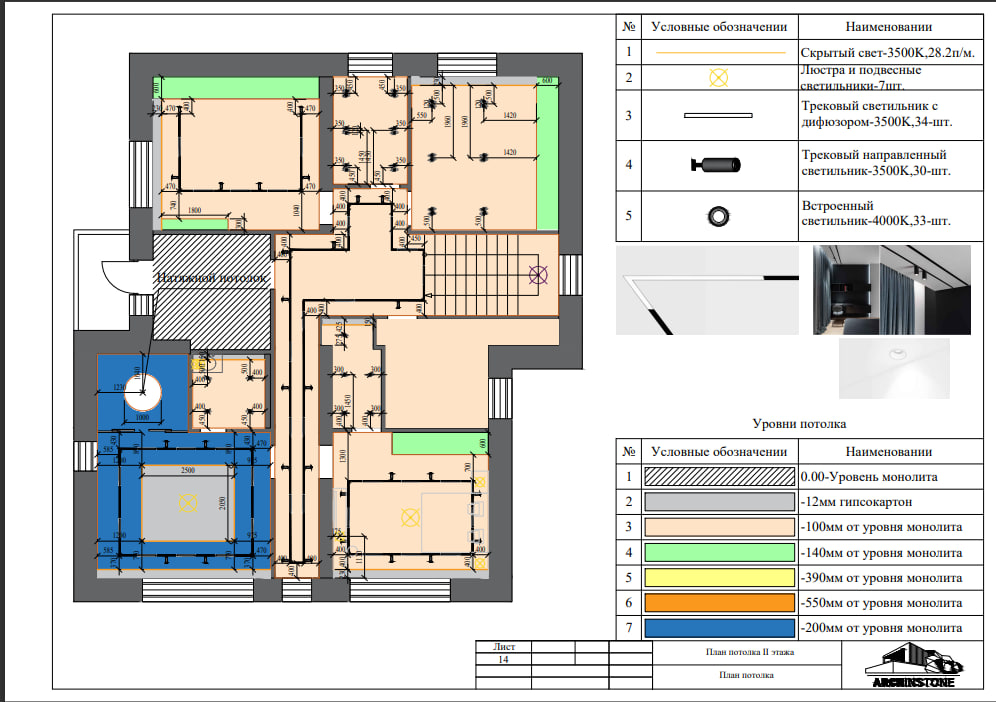This screenshot has width=996, height=702.
Task: Click the yellow chandelier marker in the gray ceiling
Action: pyautogui.click(x=188, y=503)
